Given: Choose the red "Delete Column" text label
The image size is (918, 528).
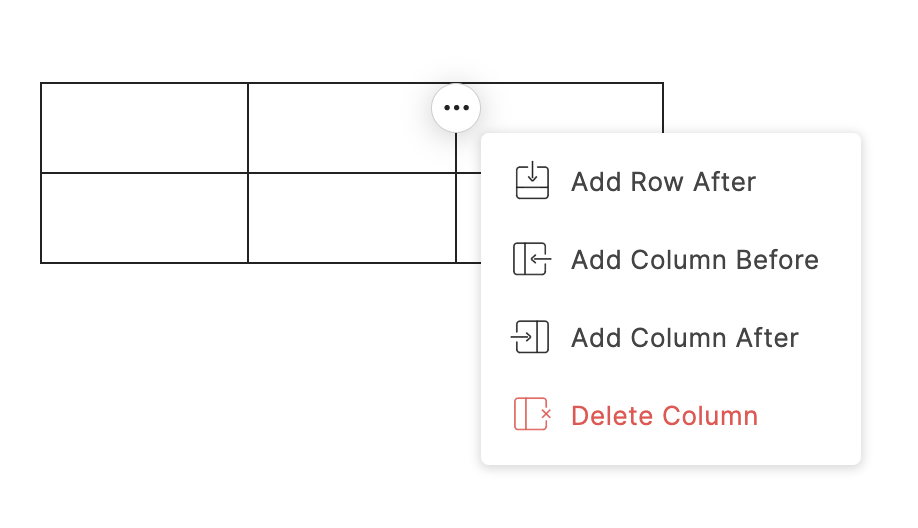Looking at the screenshot, I should pyautogui.click(x=664, y=416).
